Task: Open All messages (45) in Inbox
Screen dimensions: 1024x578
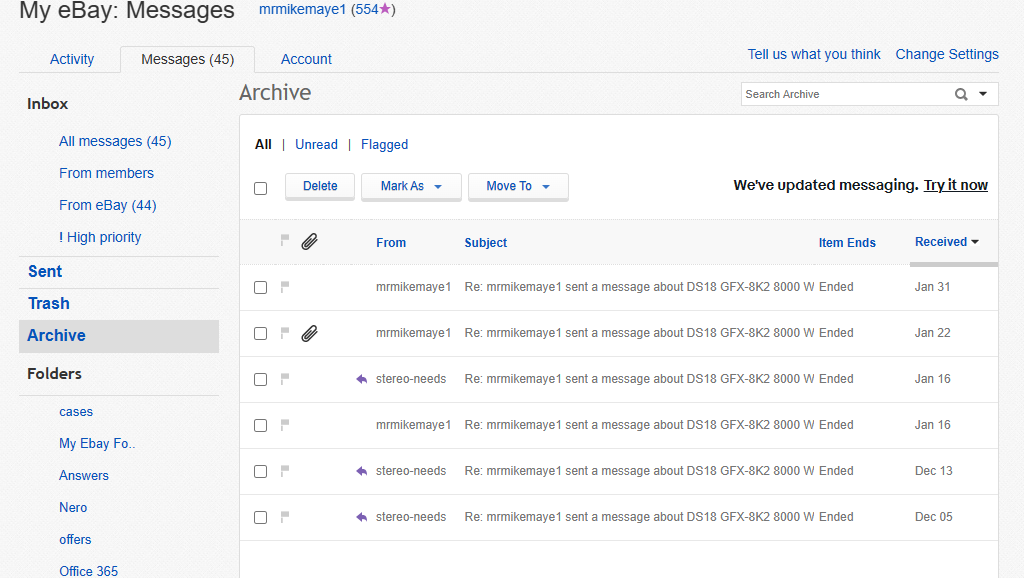Action: 115,141
